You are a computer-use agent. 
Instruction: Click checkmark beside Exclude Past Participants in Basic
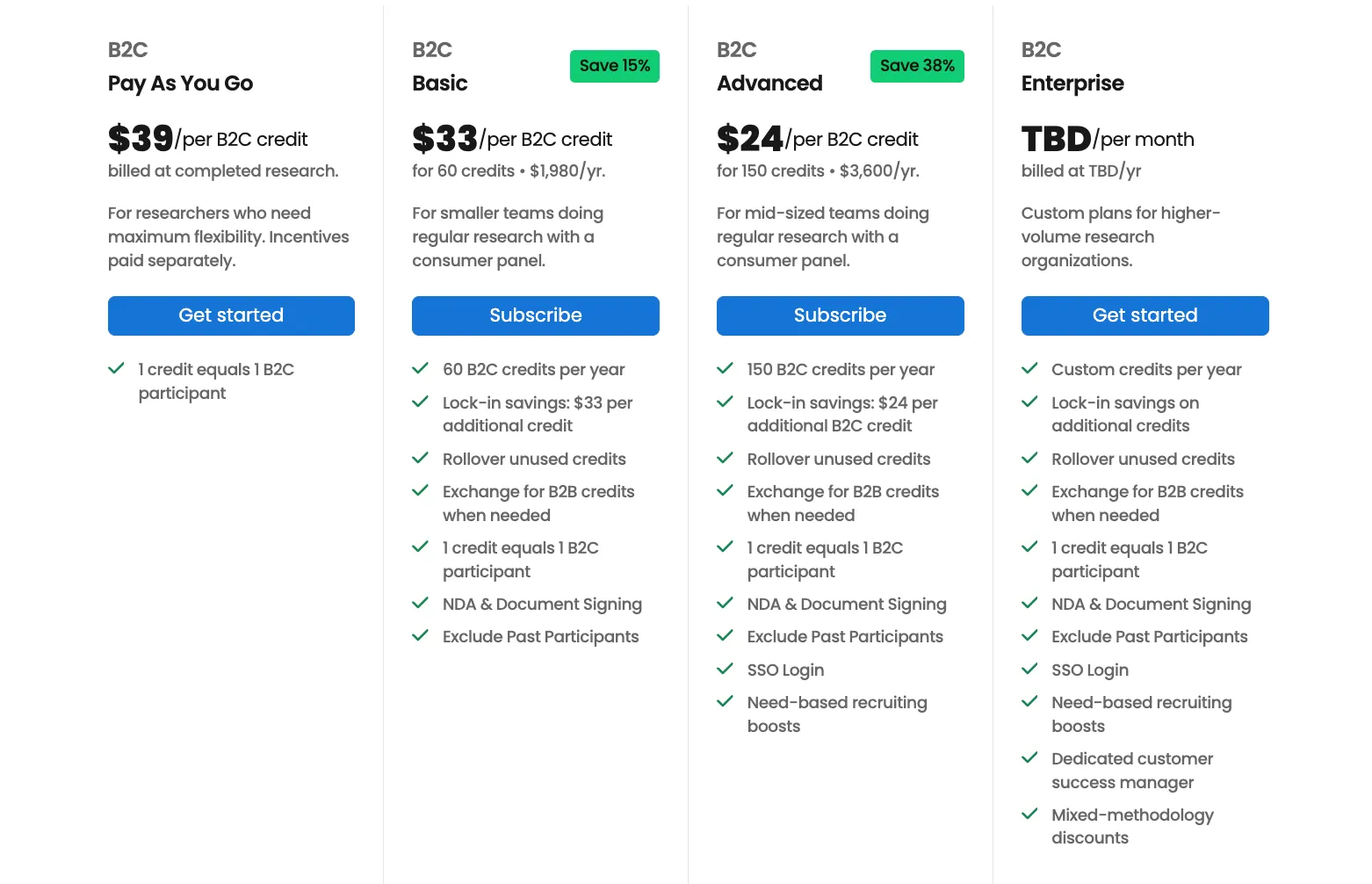421,635
